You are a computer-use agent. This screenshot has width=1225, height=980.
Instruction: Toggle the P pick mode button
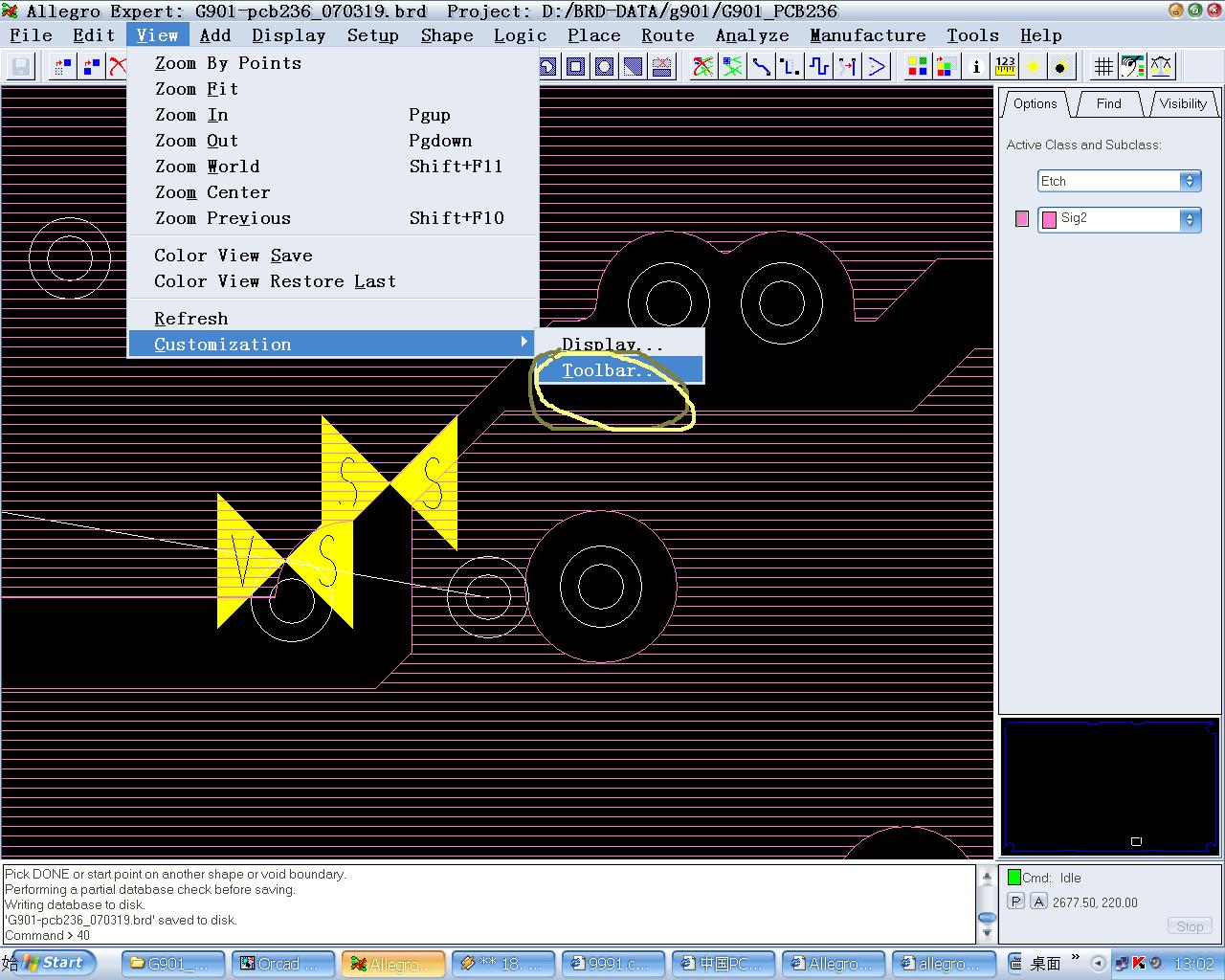pos(1015,902)
